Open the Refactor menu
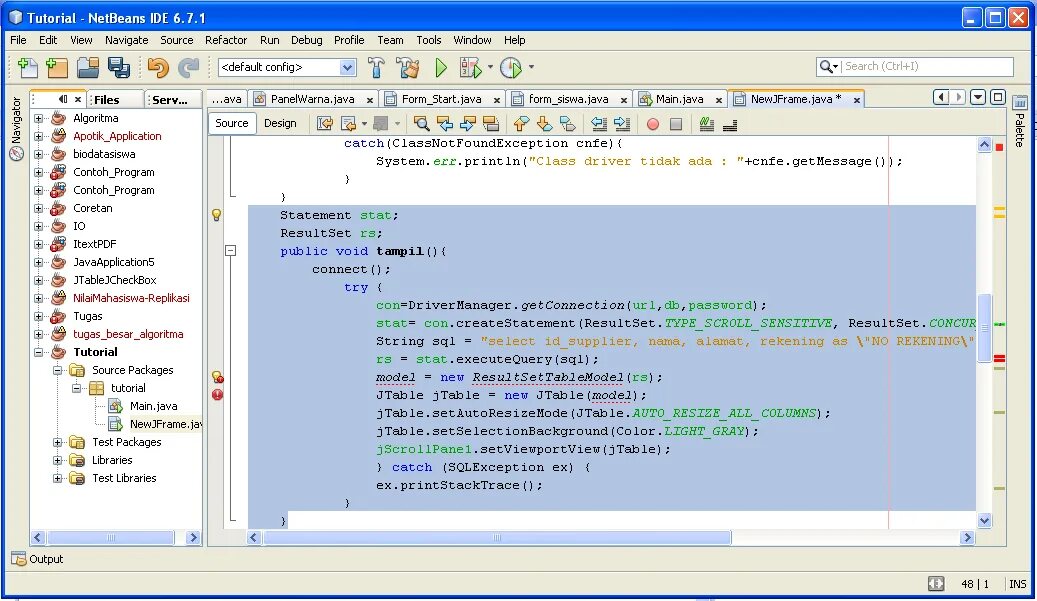This screenshot has height=601, width=1037. point(226,40)
